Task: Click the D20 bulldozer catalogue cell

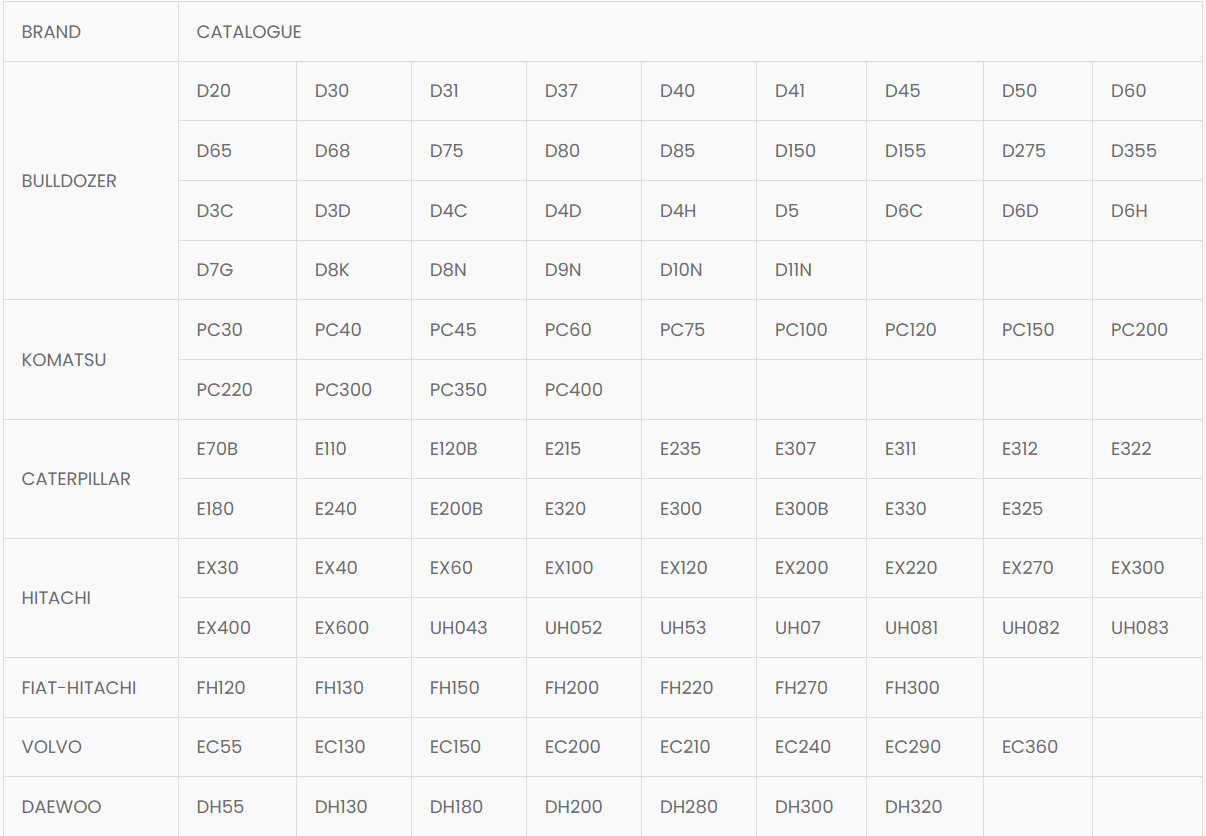Action: tap(237, 91)
